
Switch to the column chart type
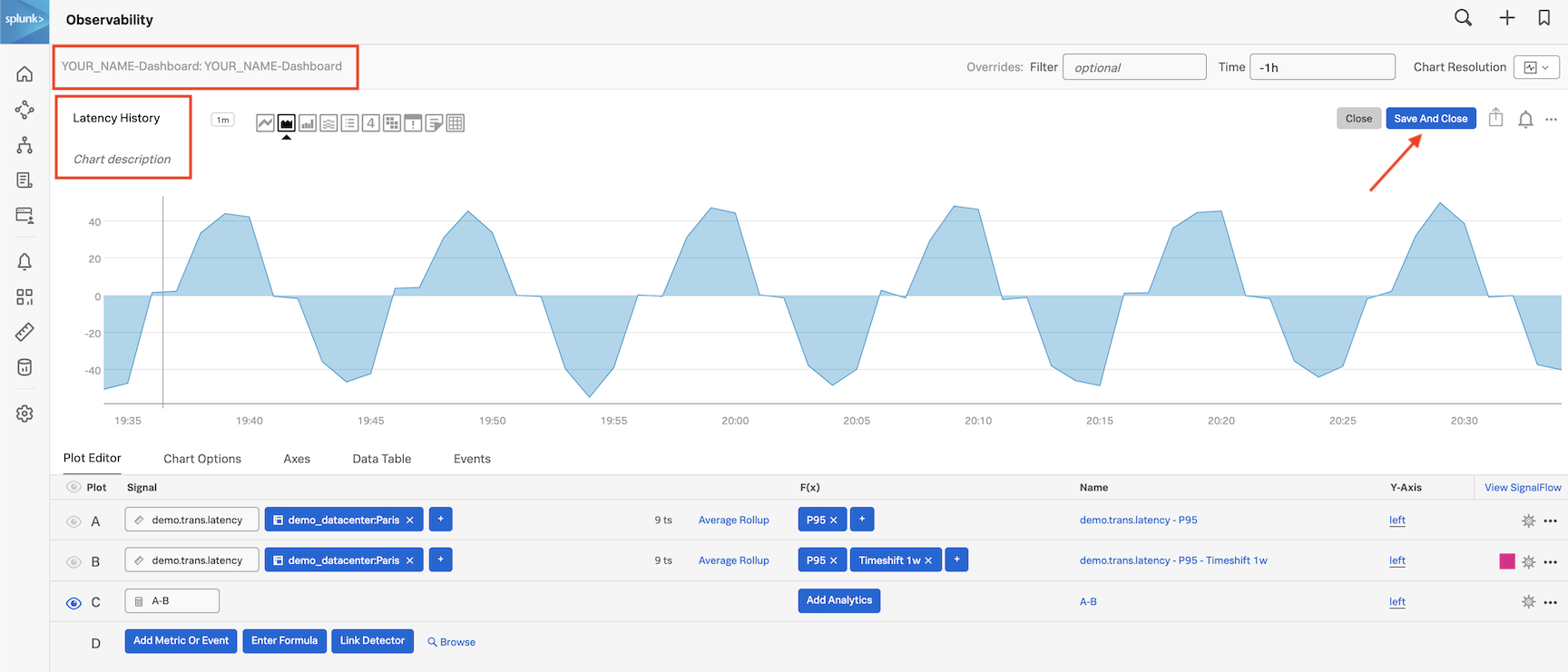[x=308, y=123]
